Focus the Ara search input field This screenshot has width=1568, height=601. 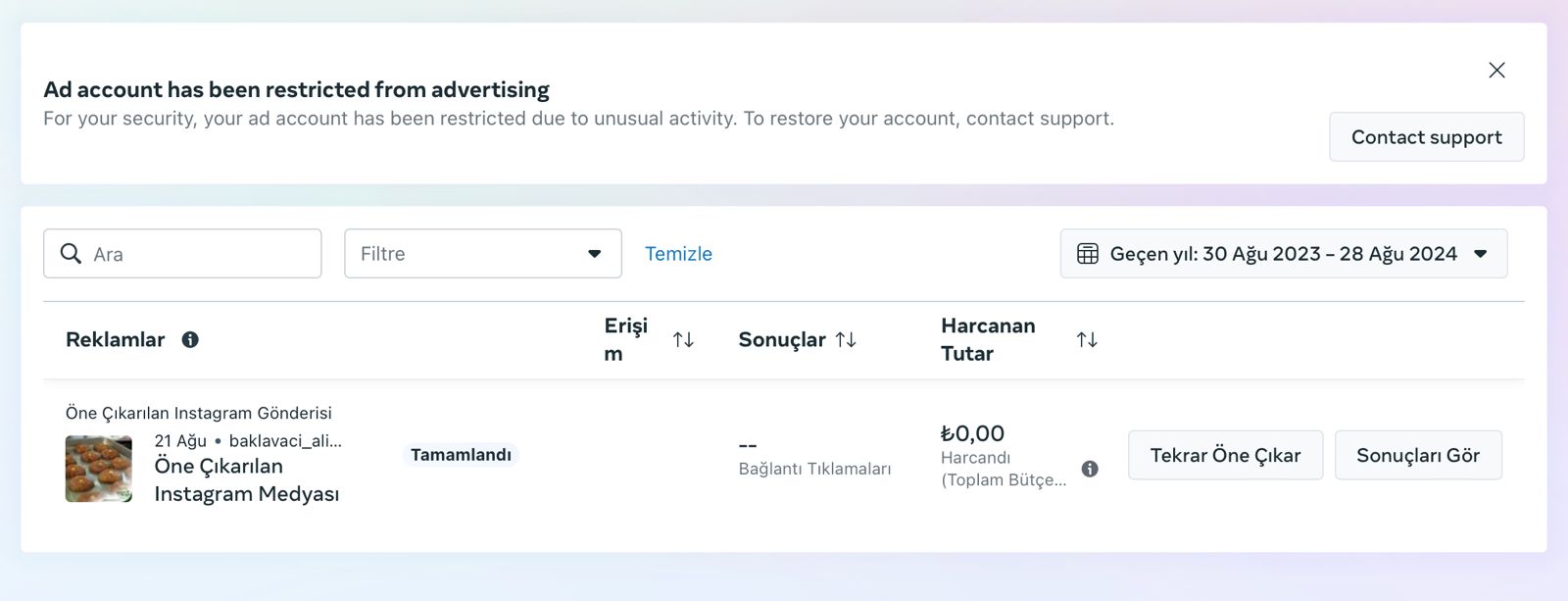coord(182,254)
